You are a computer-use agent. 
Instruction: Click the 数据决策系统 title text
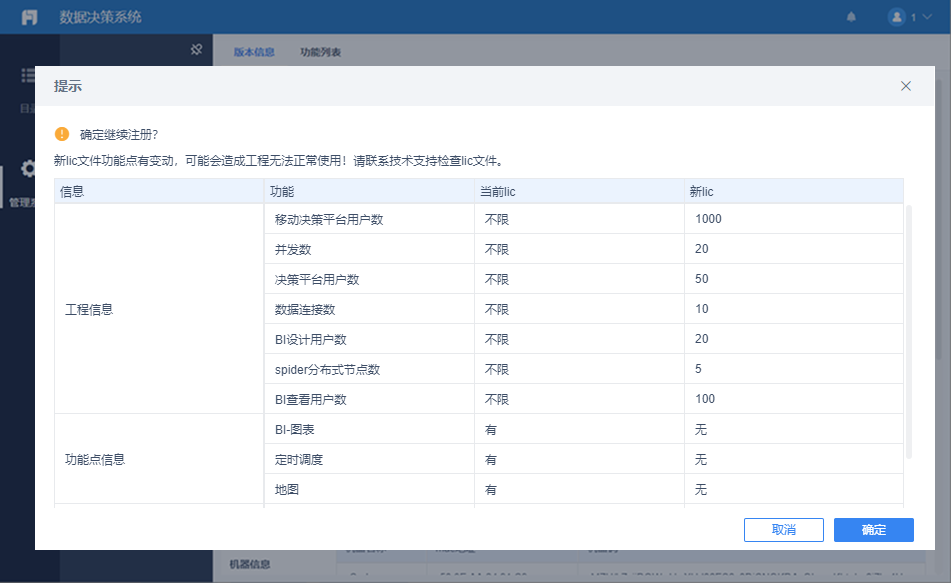click(x=101, y=17)
